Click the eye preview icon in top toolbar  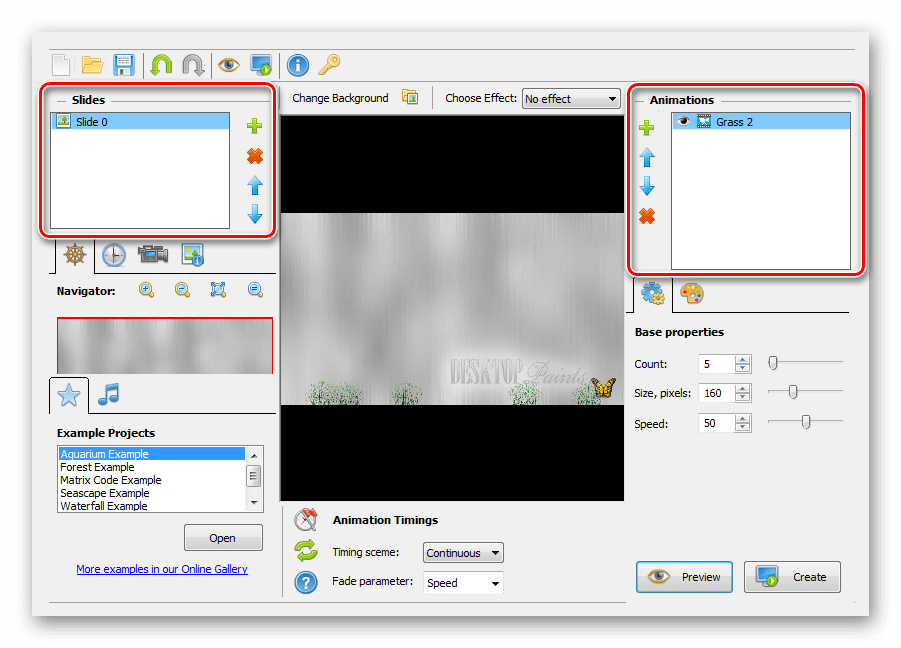click(229, 65)
